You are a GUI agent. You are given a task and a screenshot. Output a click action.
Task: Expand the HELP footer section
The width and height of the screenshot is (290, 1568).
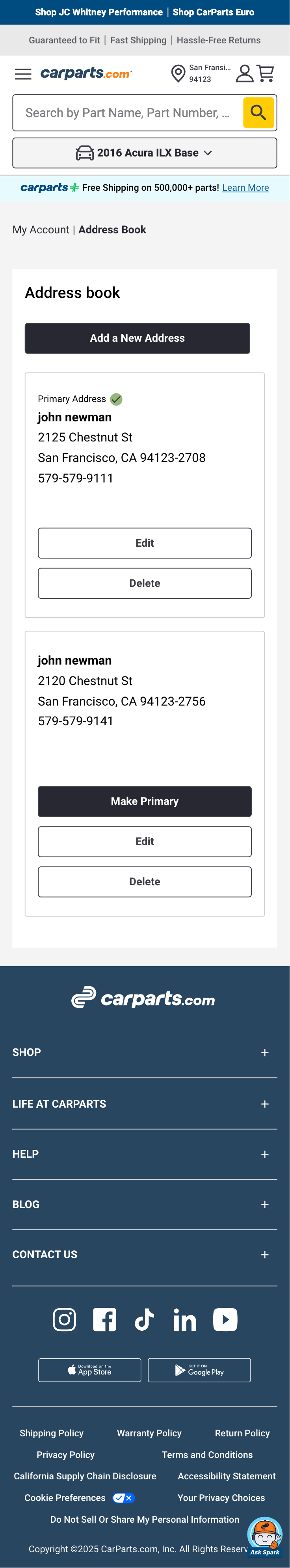point(265,1154)
